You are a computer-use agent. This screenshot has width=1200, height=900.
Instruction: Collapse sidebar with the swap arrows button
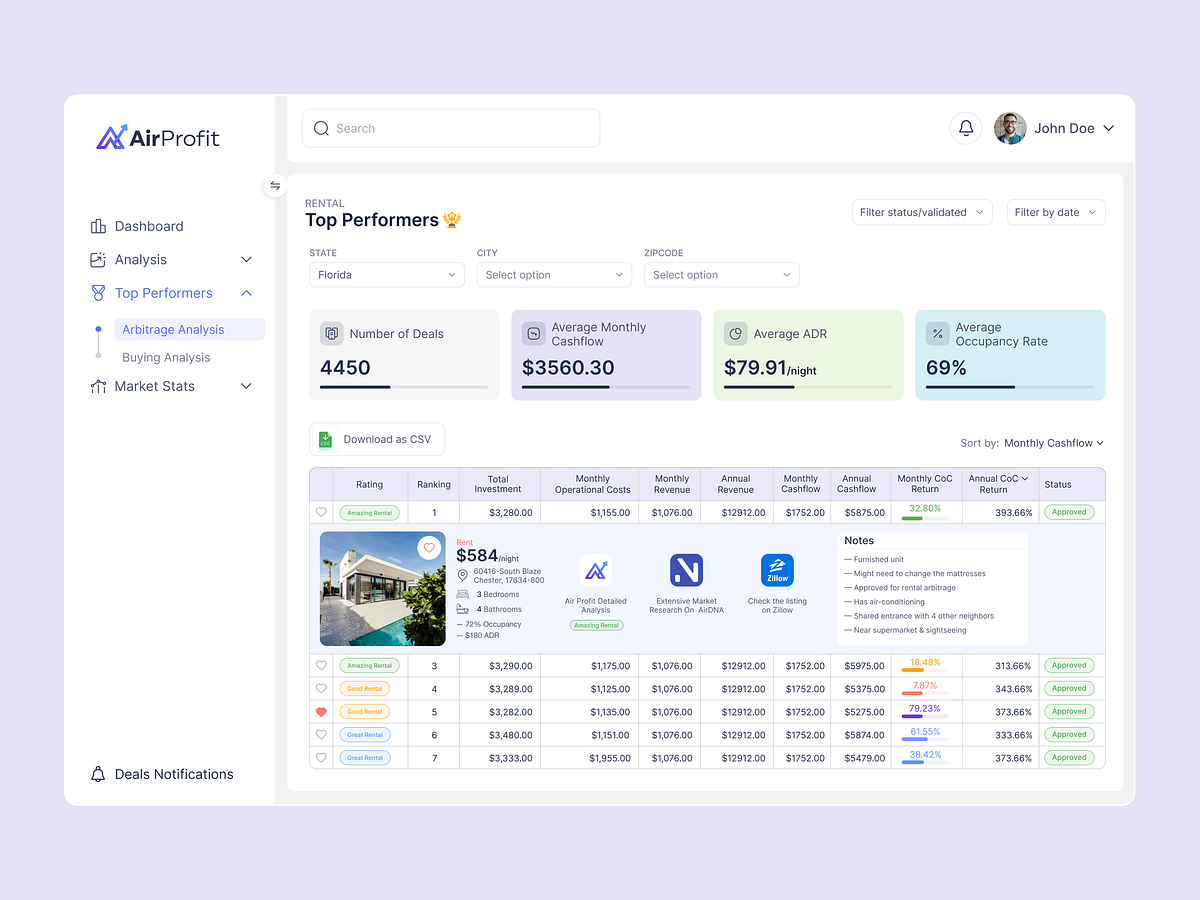point(275,186)
